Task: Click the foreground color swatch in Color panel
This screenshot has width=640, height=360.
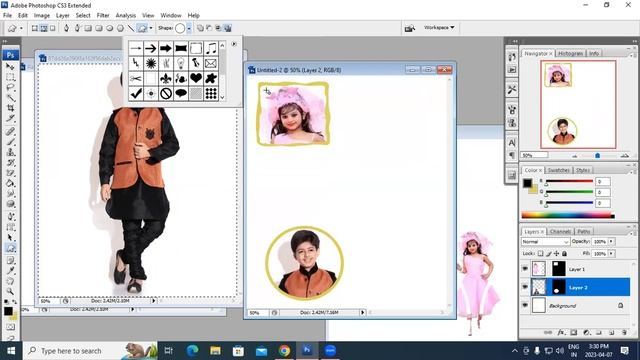Action: click(x=527, y=183)
